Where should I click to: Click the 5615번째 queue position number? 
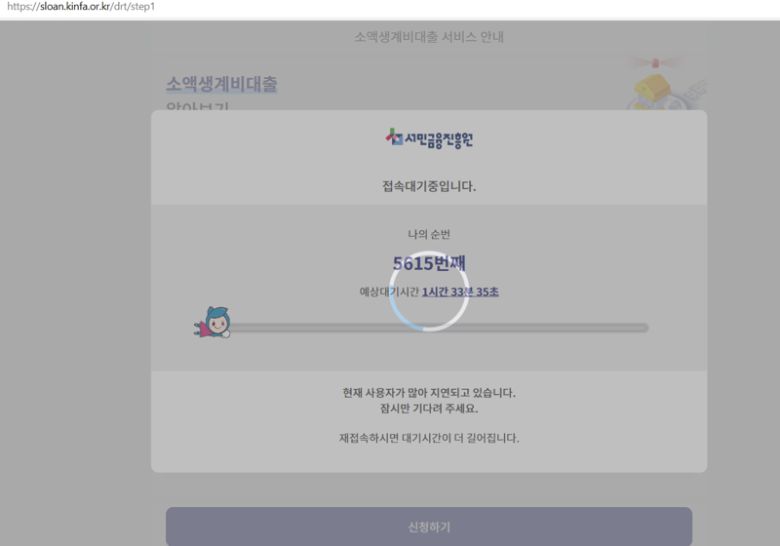point(429,263)
